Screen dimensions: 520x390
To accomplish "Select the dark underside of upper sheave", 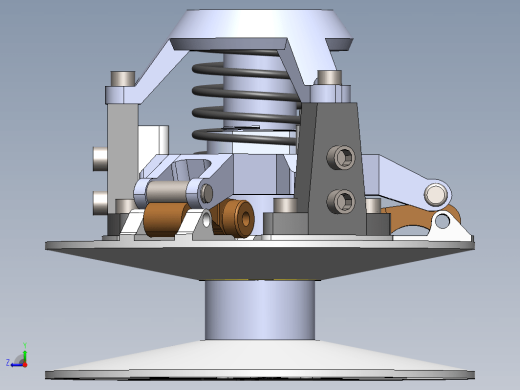I will pyautogui.click(x=260, y=263).
